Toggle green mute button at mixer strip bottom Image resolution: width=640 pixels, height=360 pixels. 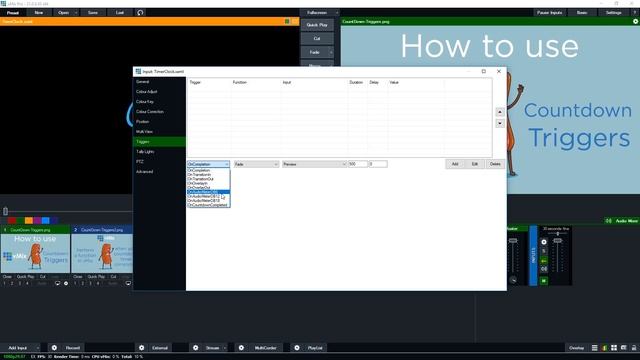[x=544, y=281]
